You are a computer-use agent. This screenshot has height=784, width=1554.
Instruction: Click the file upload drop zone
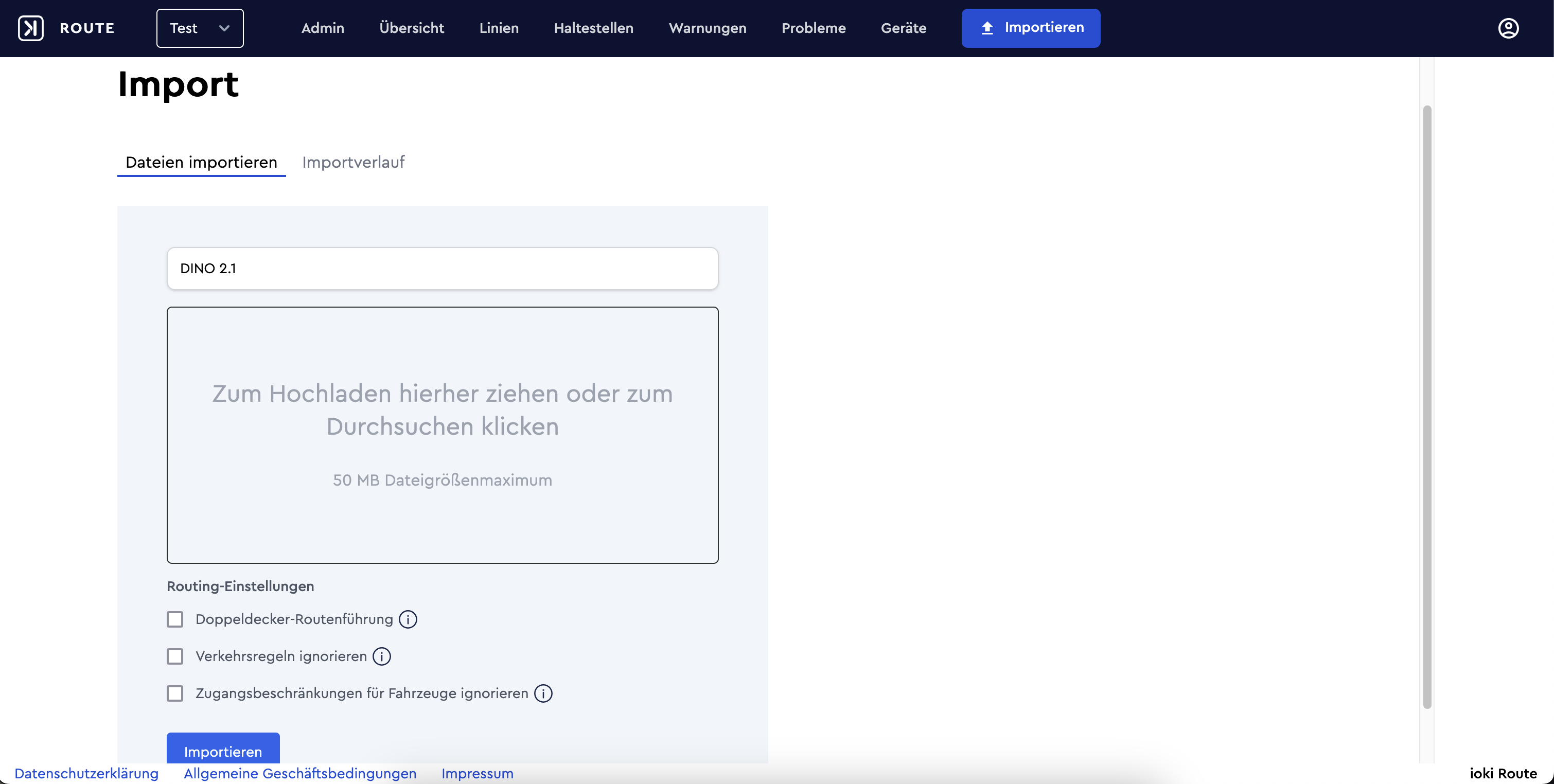[442, 435]
